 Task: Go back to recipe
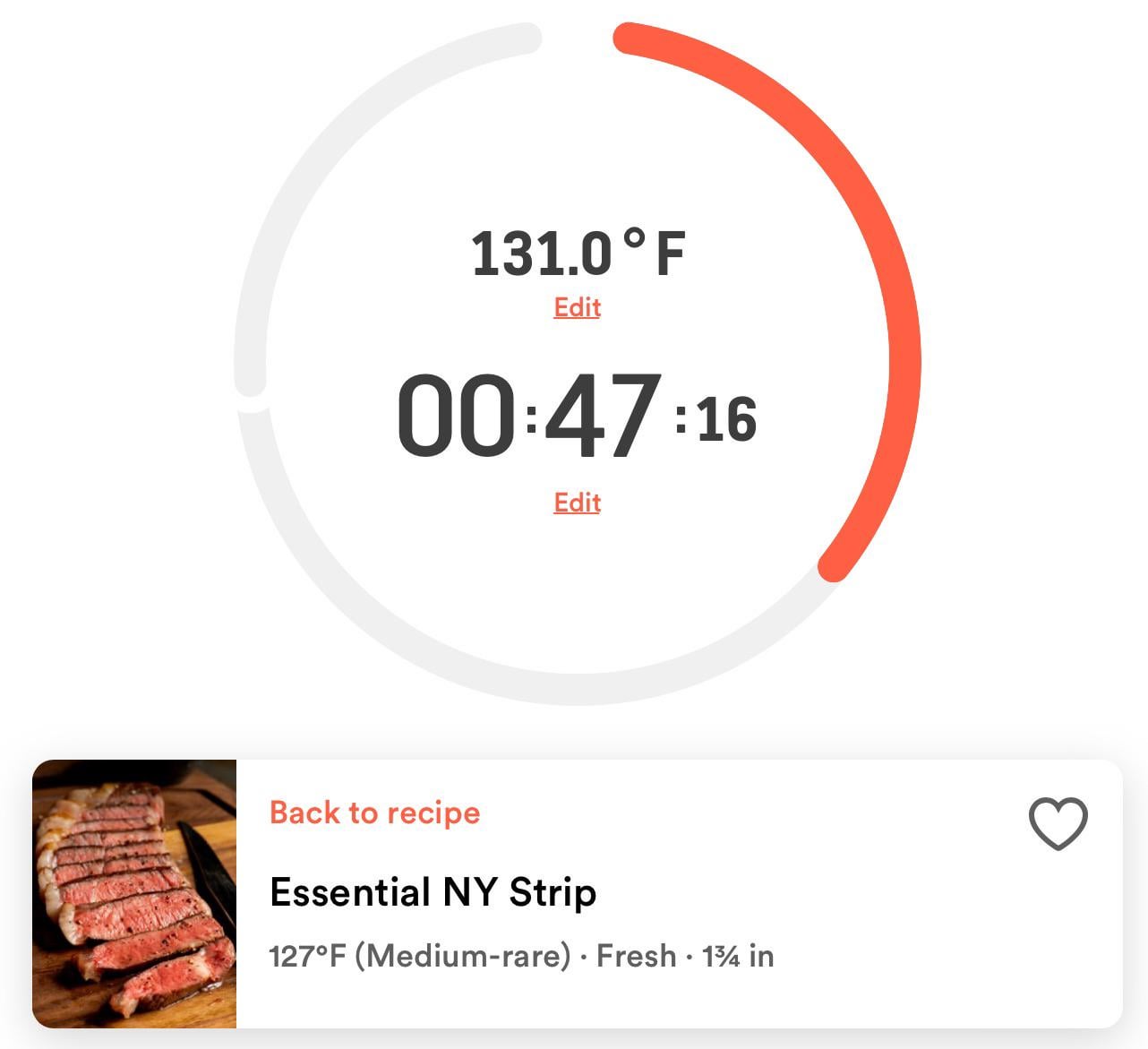(374, 813)
